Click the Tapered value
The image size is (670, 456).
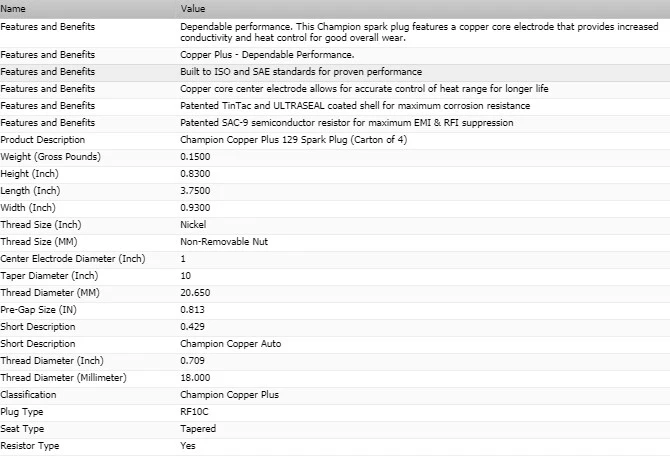point(198,429)
